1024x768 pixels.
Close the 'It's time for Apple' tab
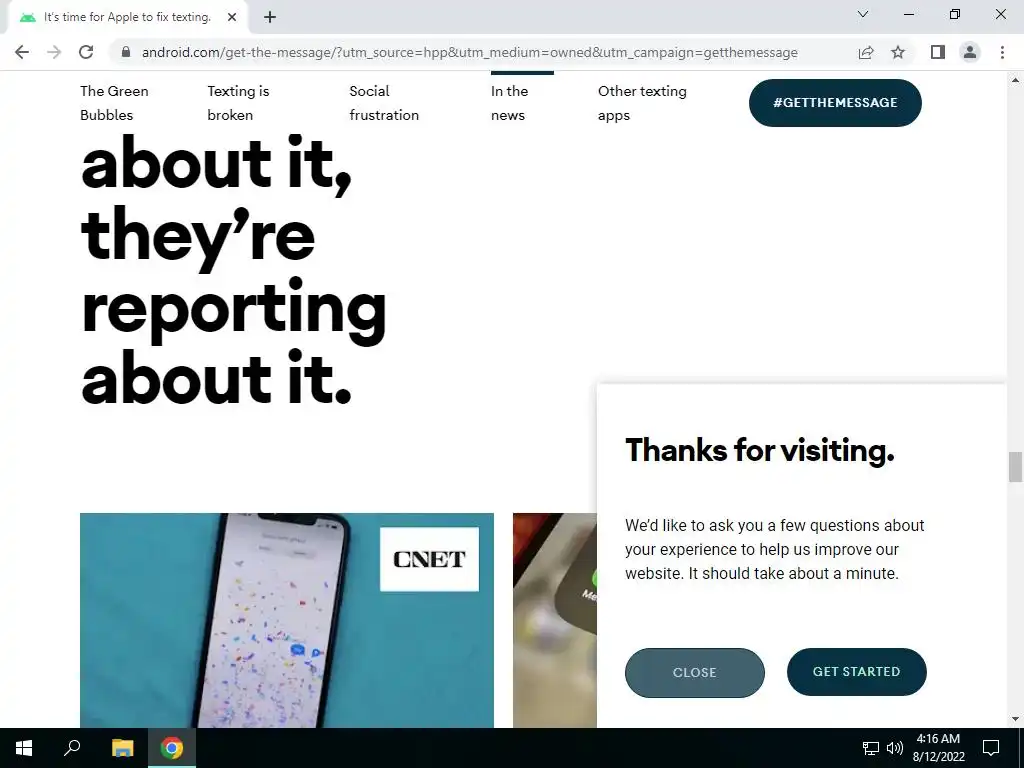tap(232, 18)
